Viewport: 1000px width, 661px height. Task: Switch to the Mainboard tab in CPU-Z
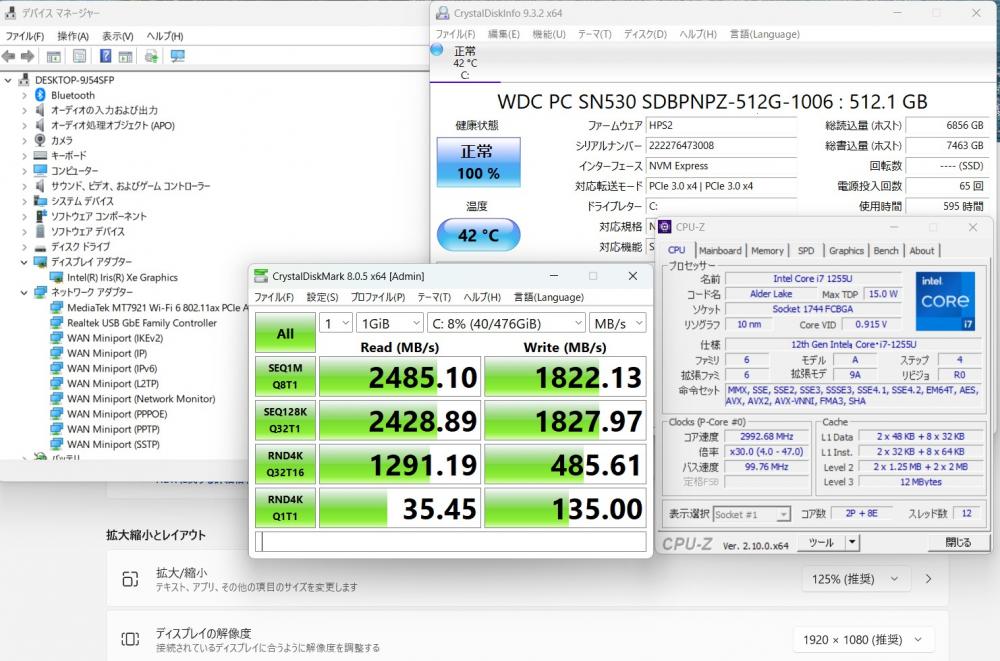[x=720, y=251]
